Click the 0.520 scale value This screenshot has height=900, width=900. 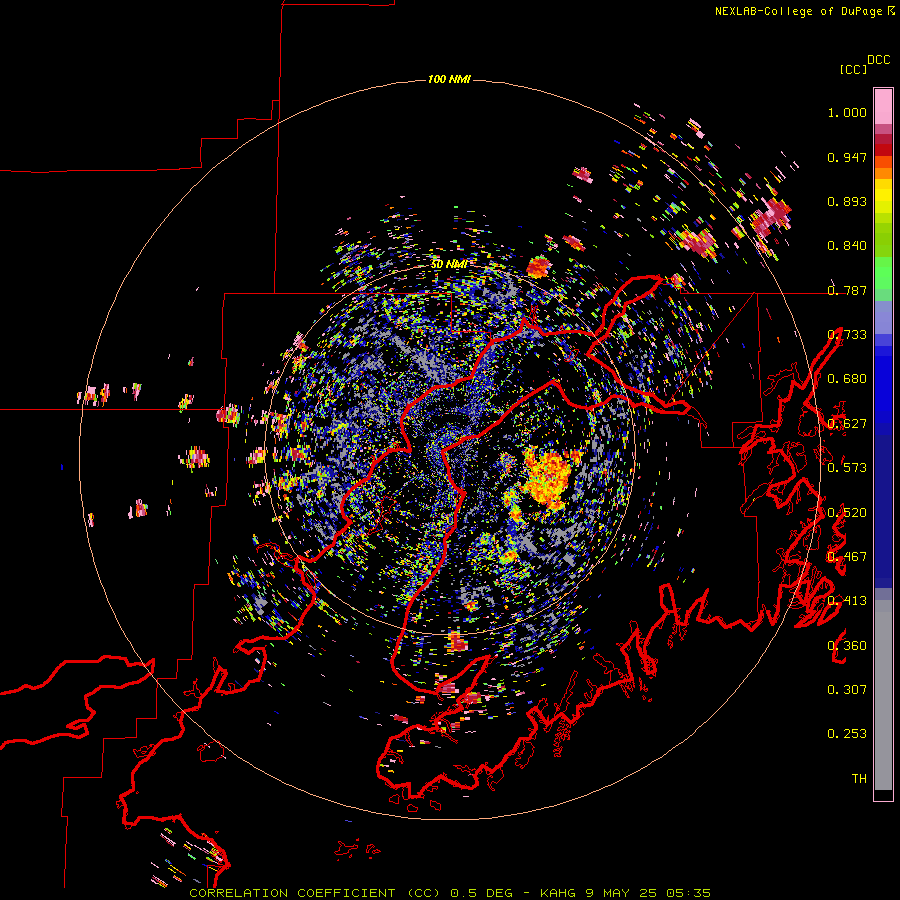(x=847, y=513)
